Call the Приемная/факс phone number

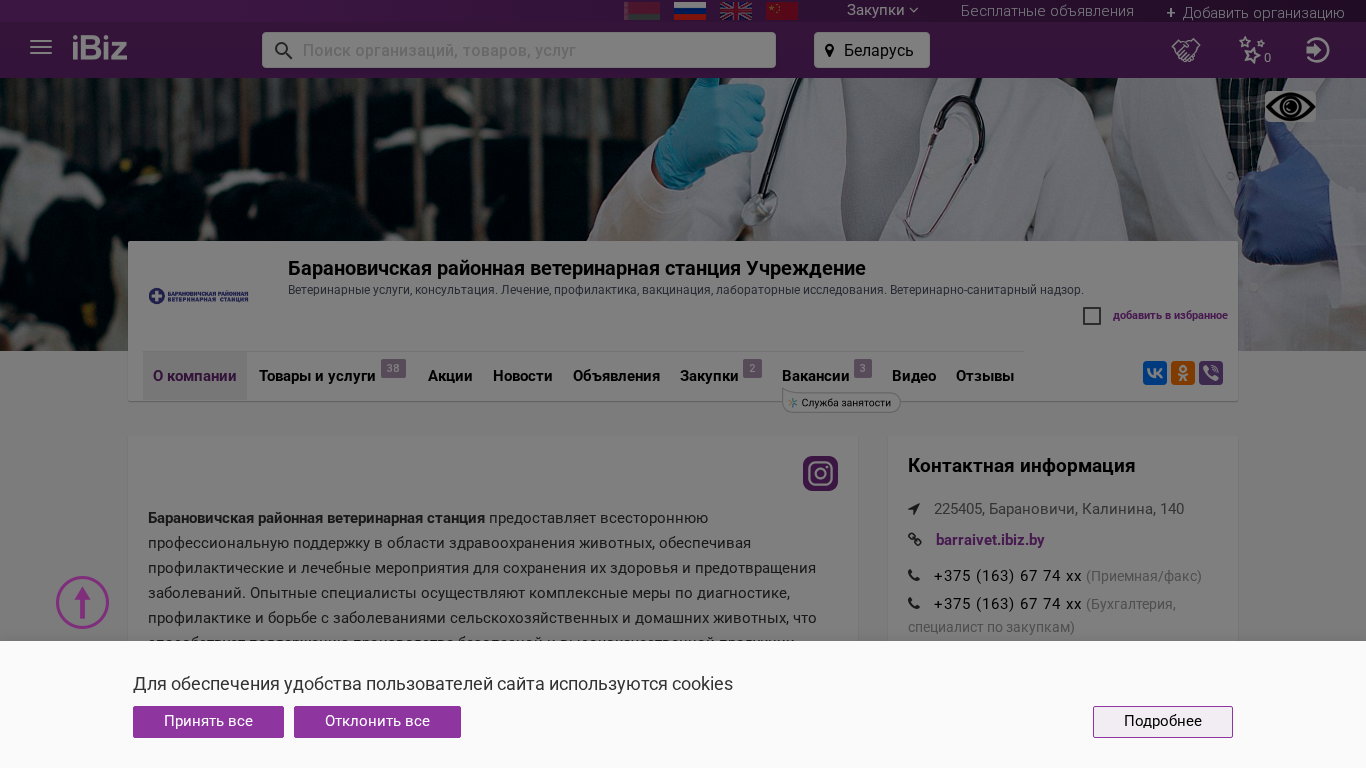(1007, 576)
